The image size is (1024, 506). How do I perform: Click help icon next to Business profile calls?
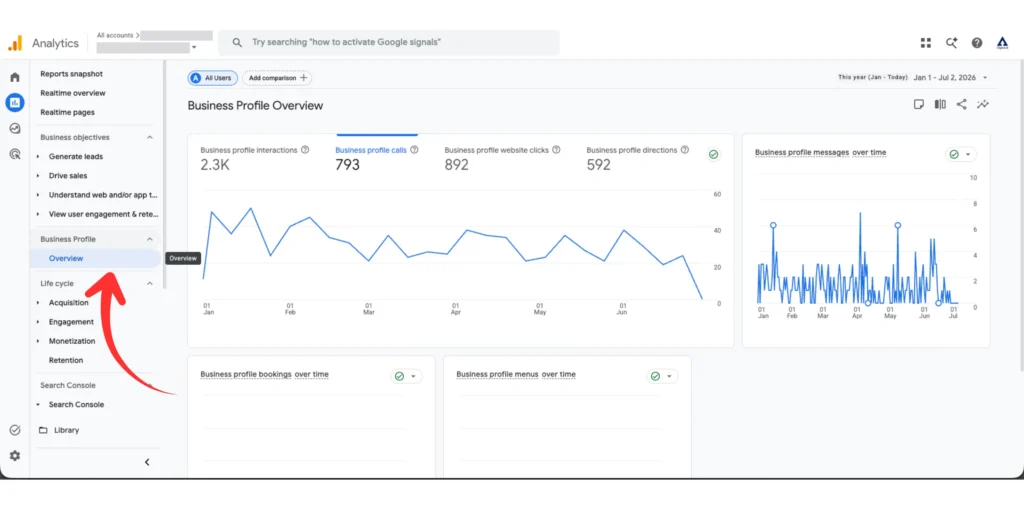click(x=414, y=150)
